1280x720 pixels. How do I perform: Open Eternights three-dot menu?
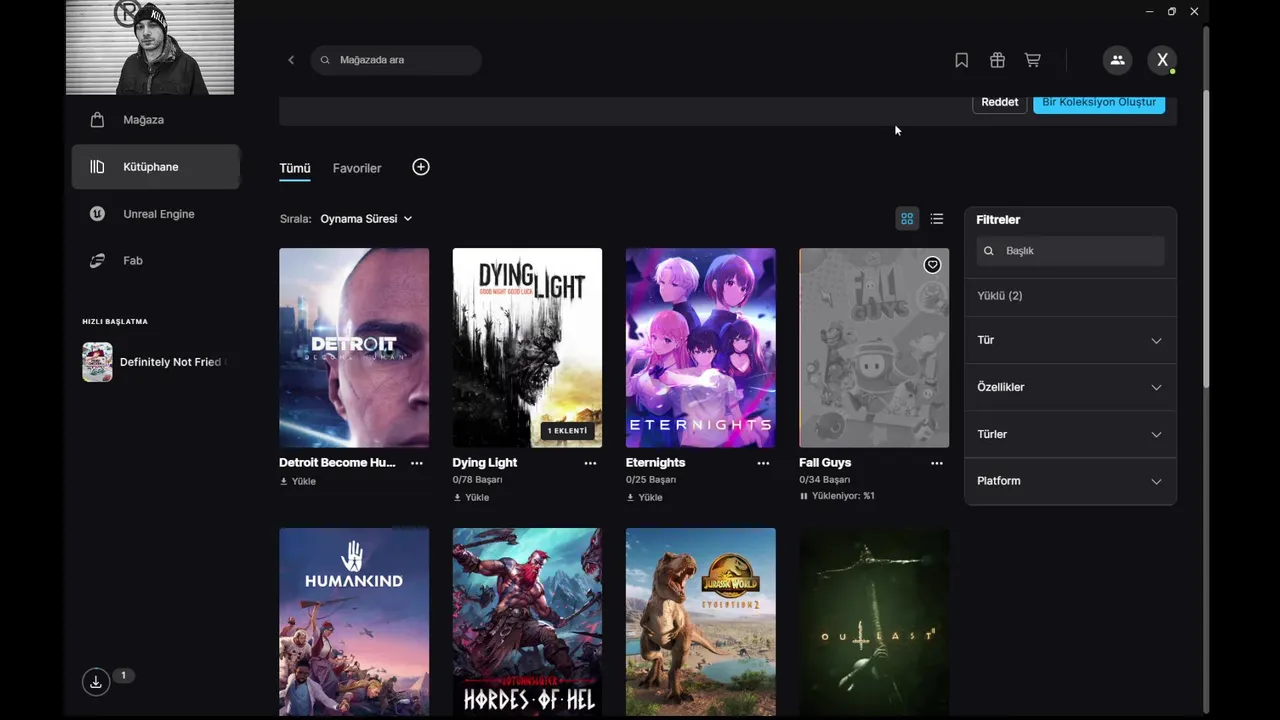pyautogui.click(x=763, y=463)
